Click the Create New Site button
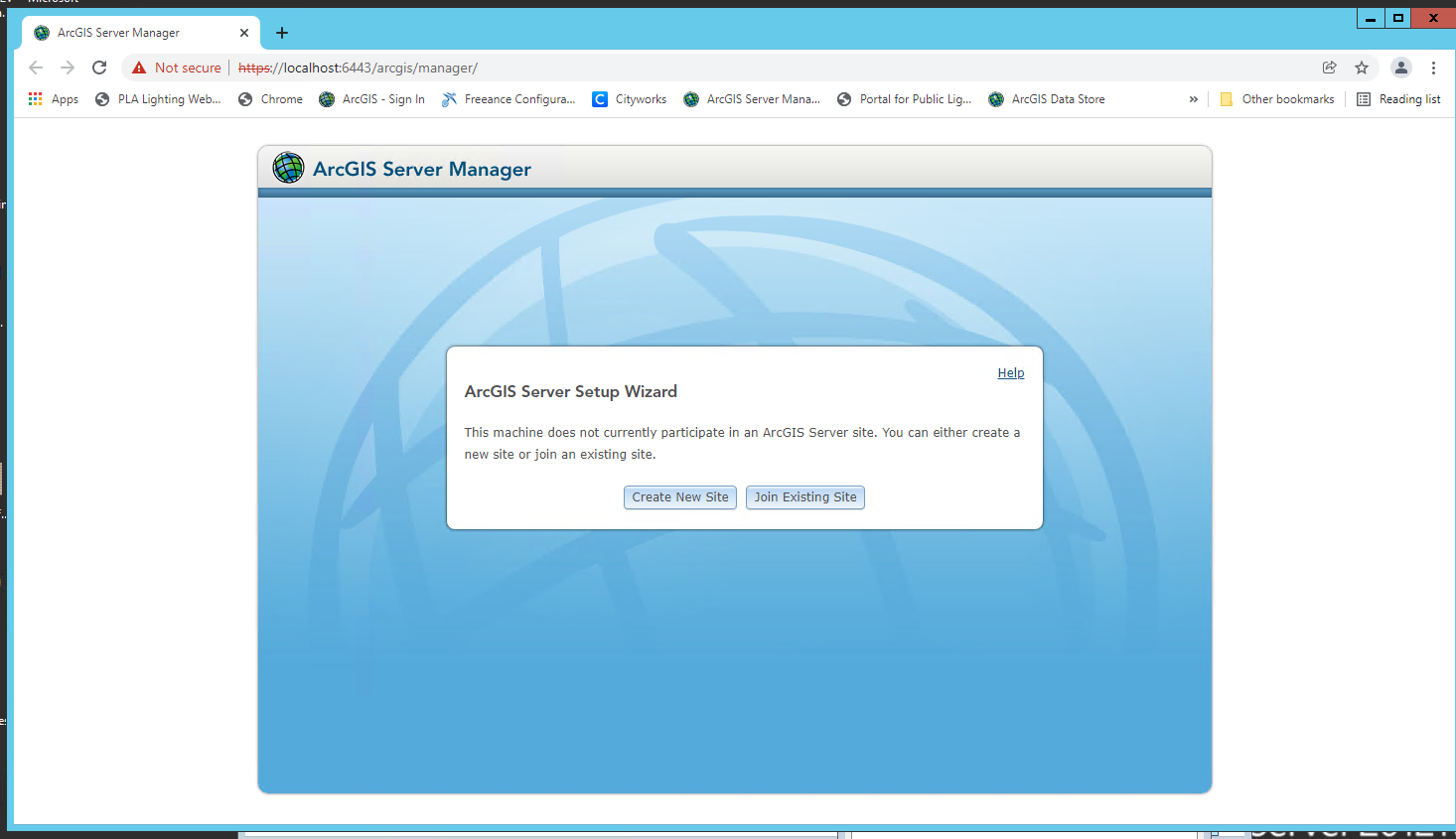1456x839 pixels. coord(679,497)
